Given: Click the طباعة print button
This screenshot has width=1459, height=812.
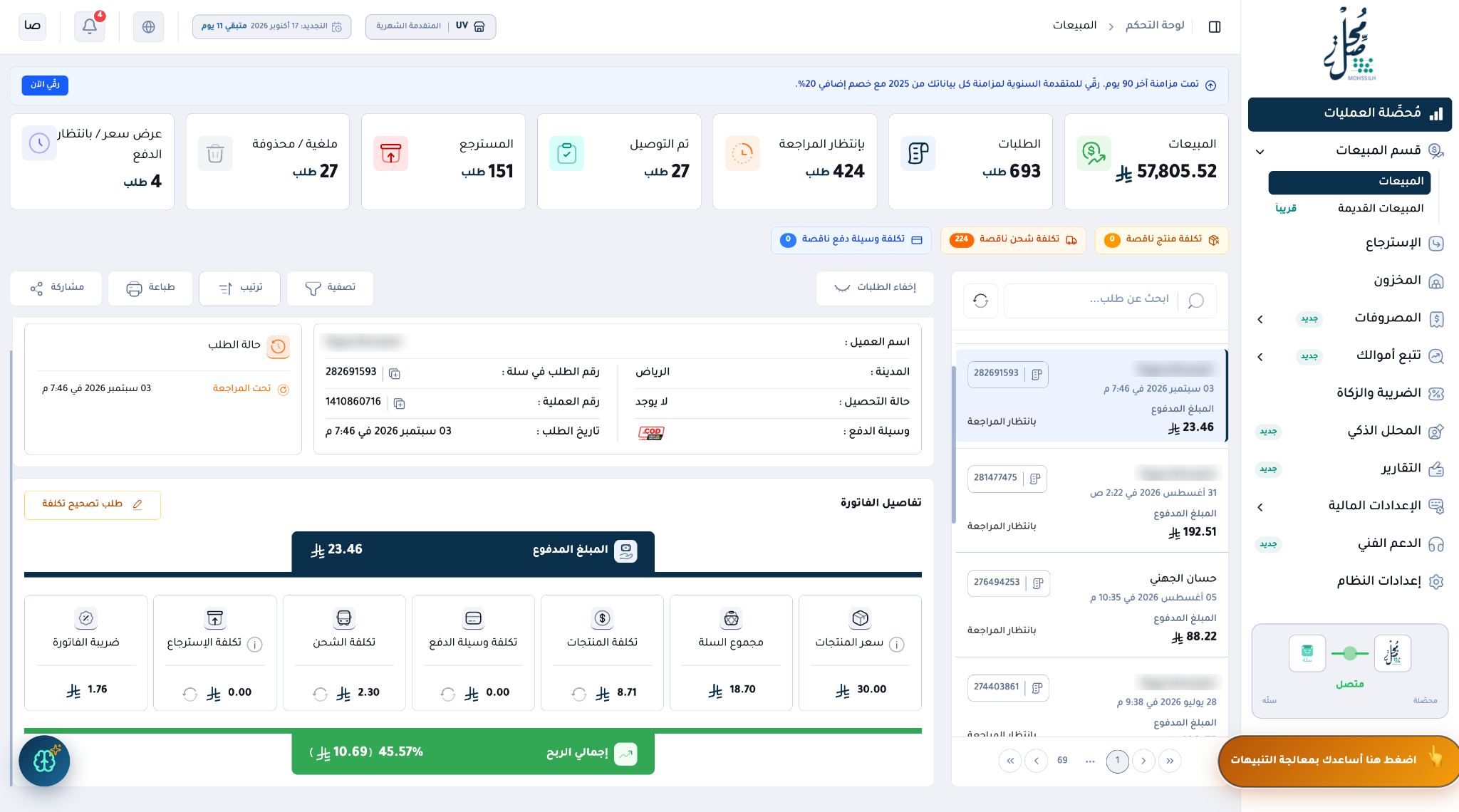Looking at the screenshot, I should tap(150, 288).
